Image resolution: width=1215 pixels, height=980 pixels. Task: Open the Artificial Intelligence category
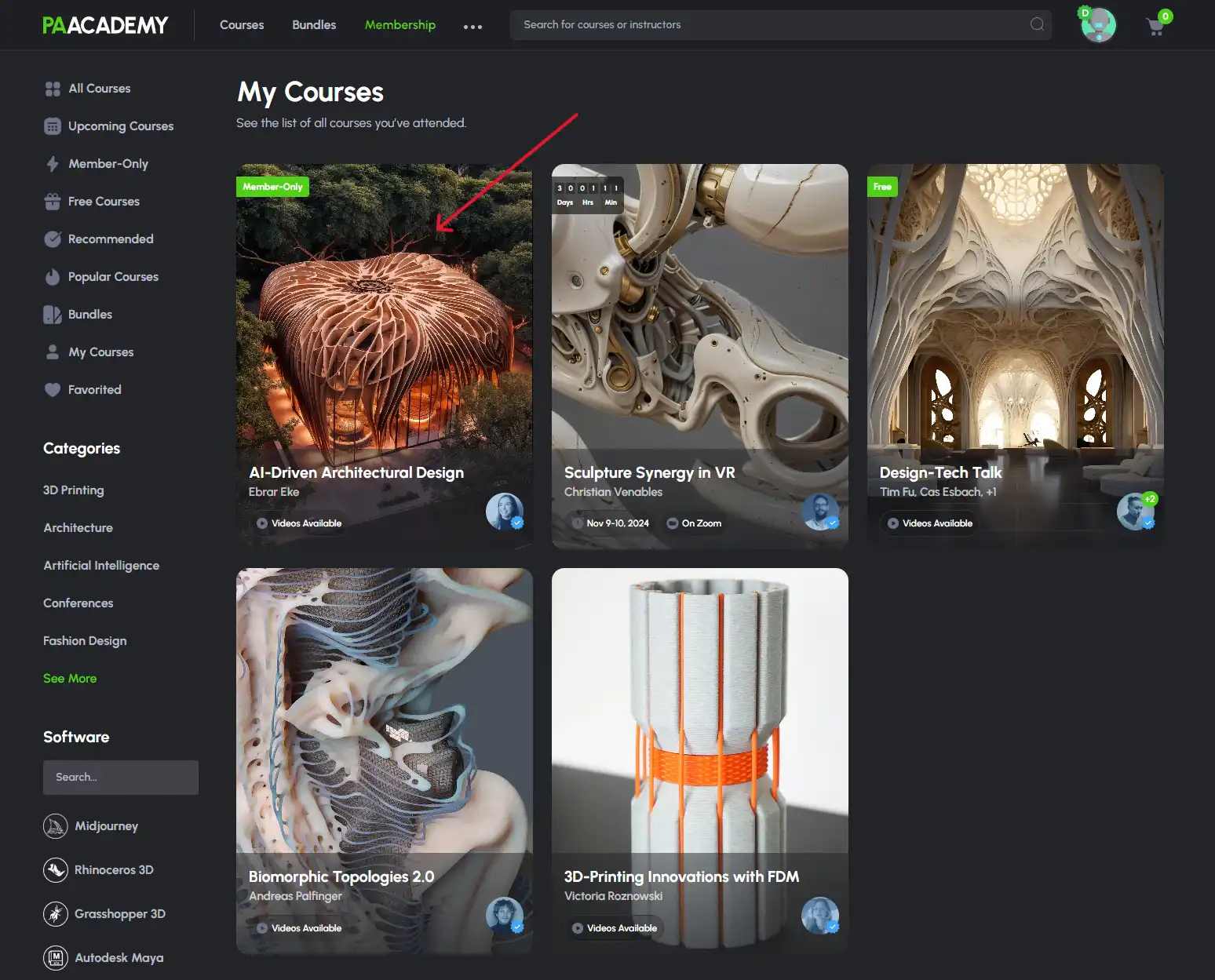101,565
